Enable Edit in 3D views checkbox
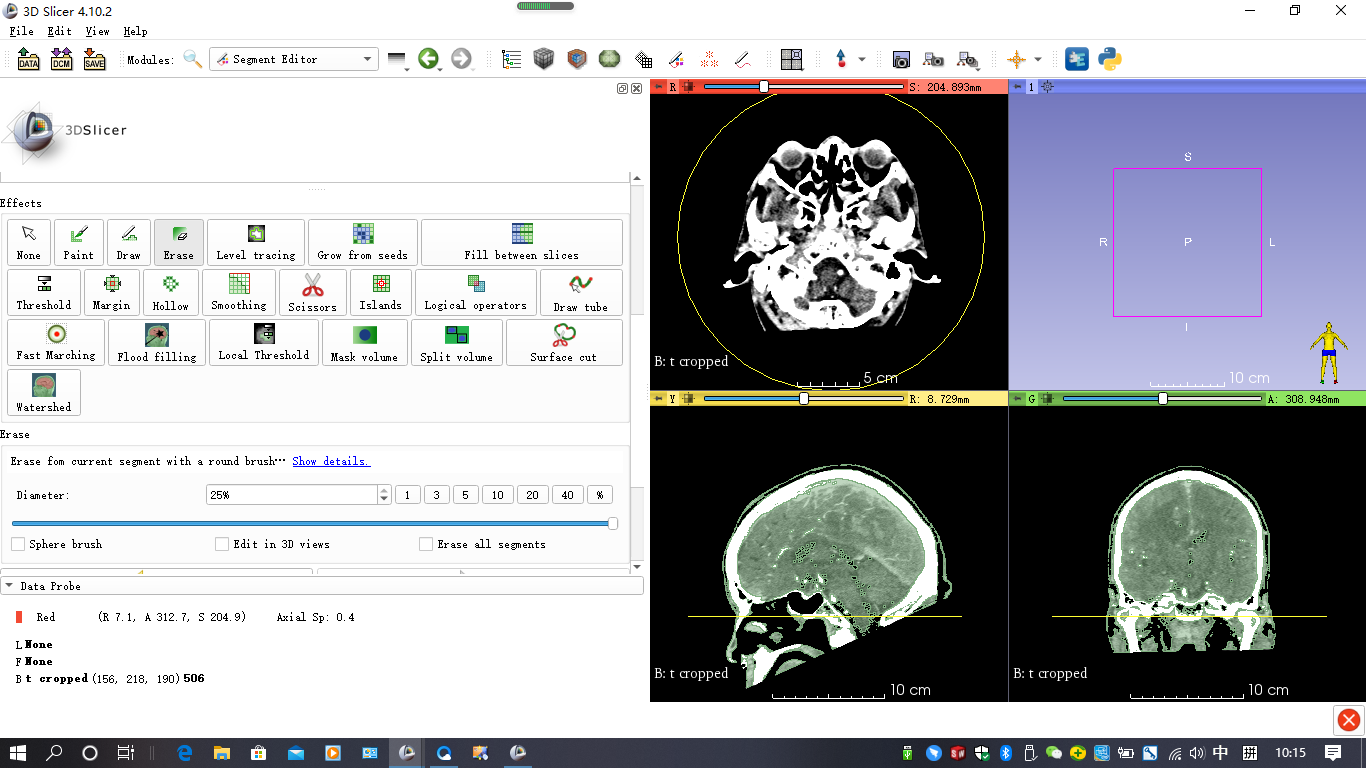Viewport: 1366px width, 768px height. (x=222, y=544)
